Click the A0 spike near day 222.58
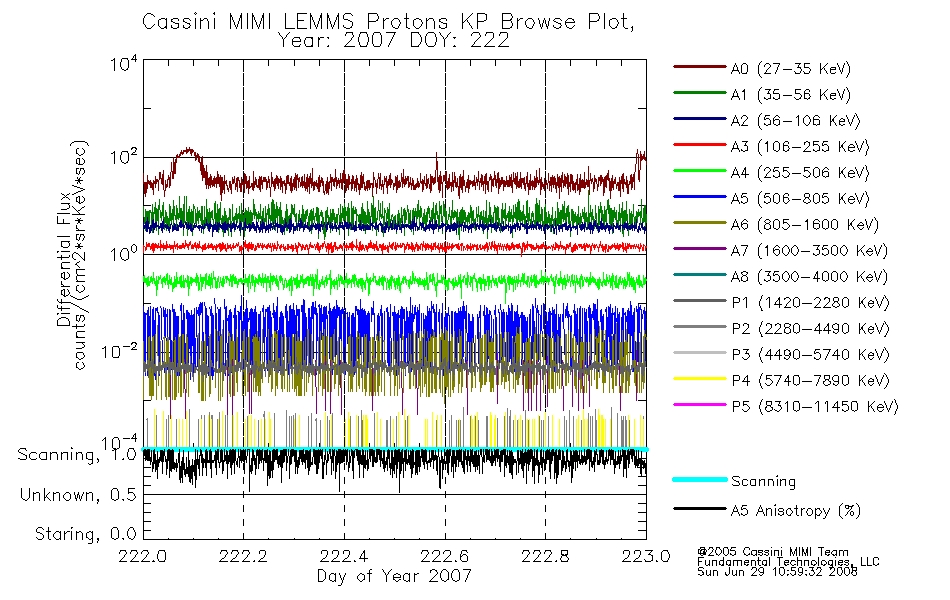Image resolution: width=950 pixels, height=600 pixels. [436, 167]
